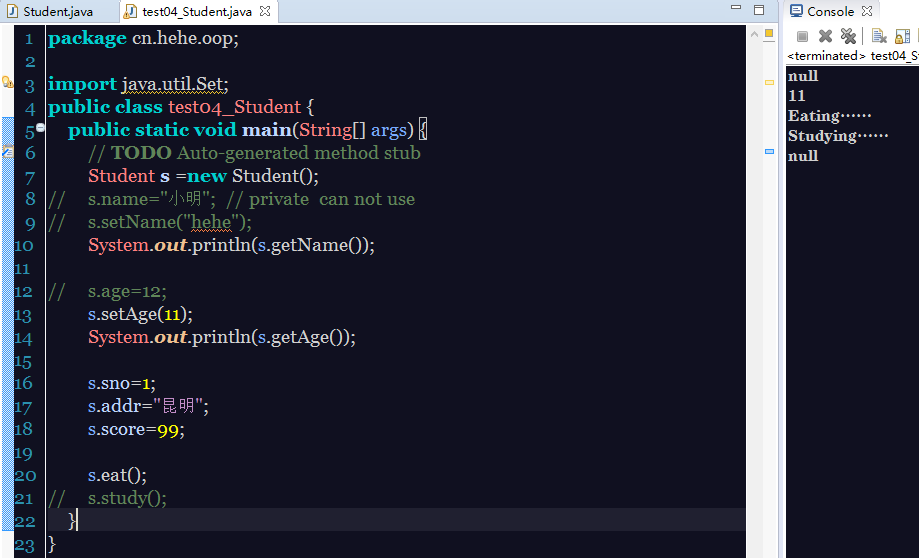Click the TODO comment on line 6
The height and width of the screenshot is (558, 919).
(x=254, y=153)
